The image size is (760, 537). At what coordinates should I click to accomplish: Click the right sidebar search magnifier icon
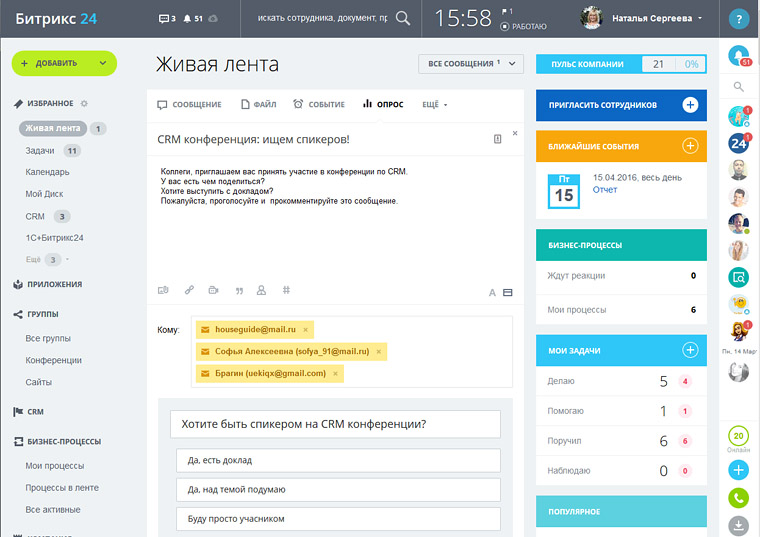click(739, 87)
